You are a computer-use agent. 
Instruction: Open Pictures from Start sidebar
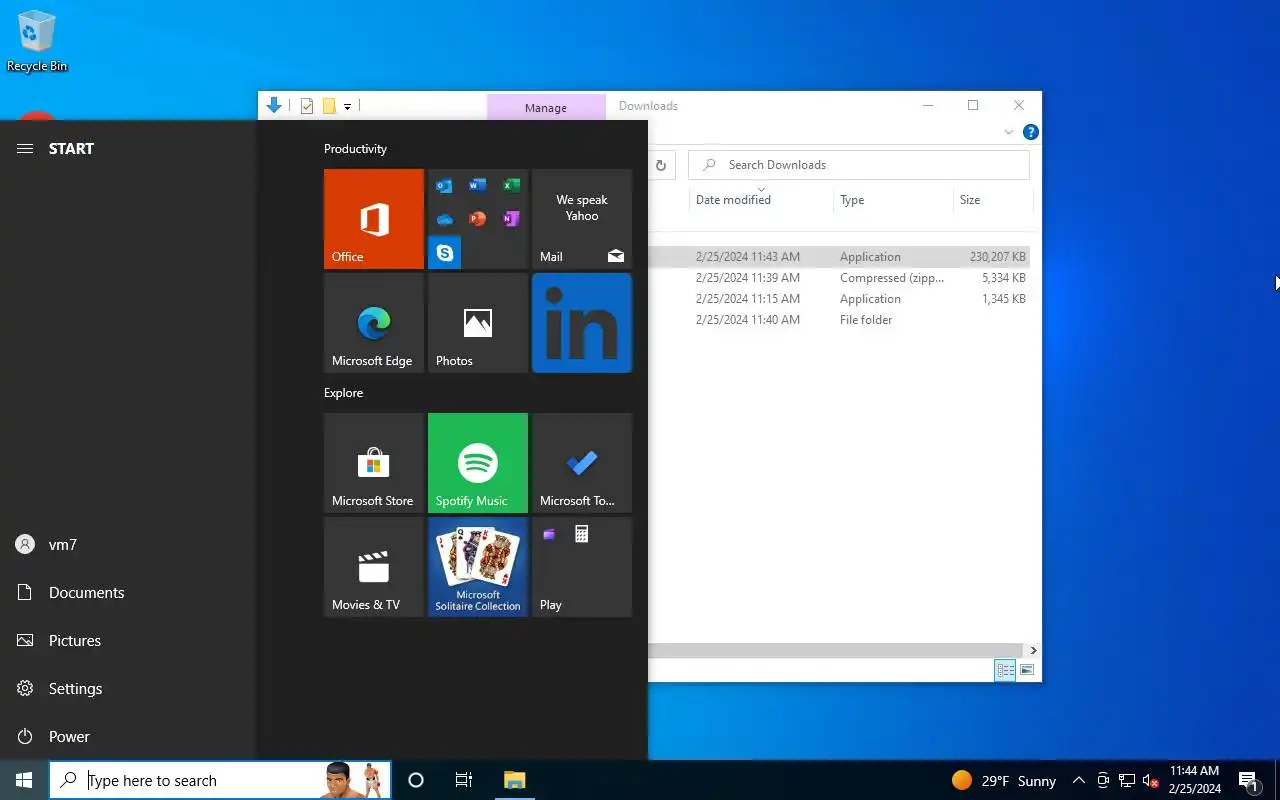click(128, 641)
